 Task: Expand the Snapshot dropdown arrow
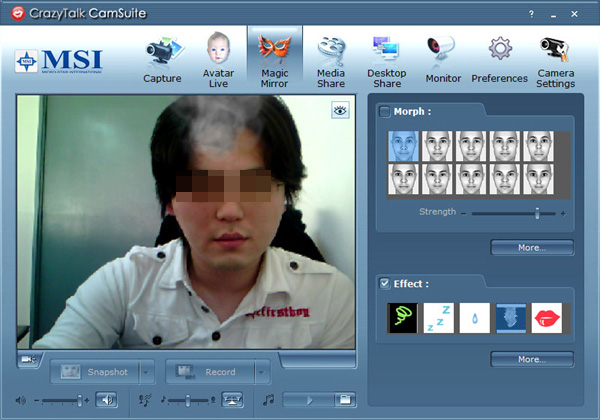(x=147, y=372)
